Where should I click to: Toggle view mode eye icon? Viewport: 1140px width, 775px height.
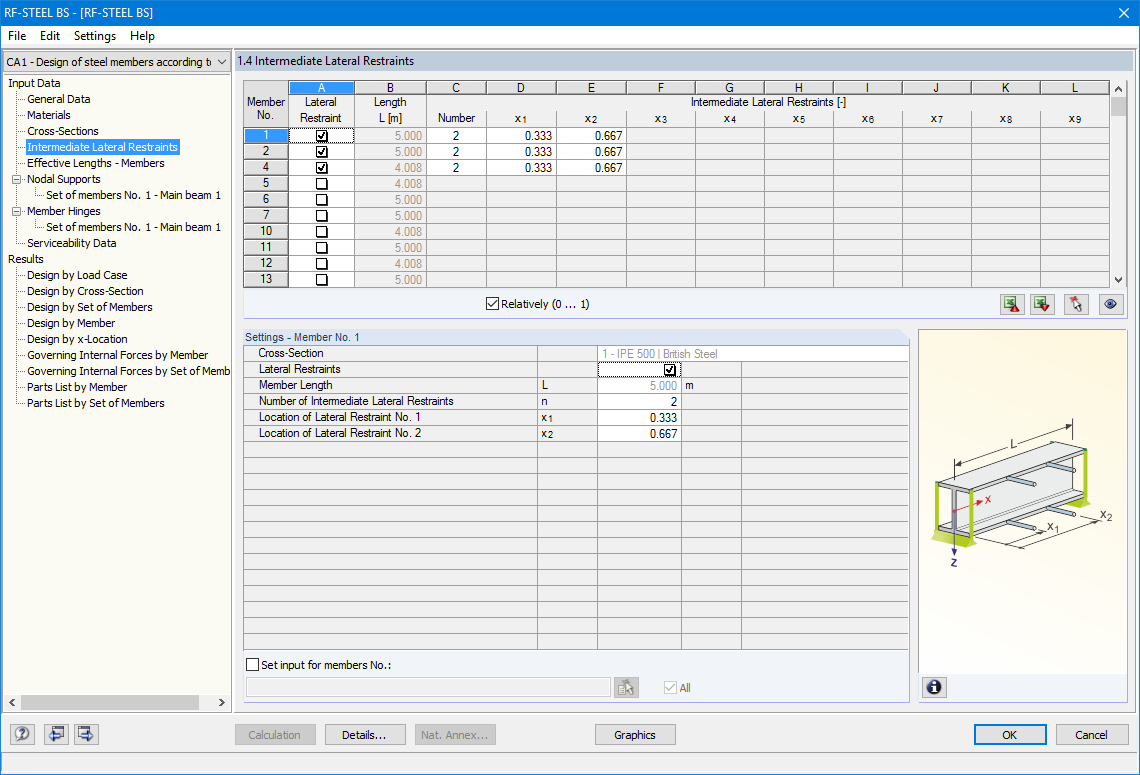1110,304
